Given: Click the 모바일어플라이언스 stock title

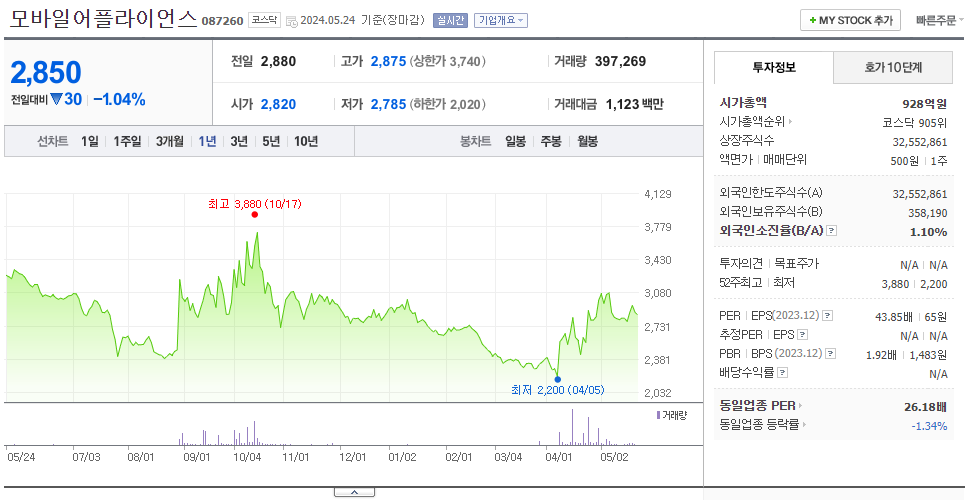Looking at the screenshot, I should tap(103, 19).
